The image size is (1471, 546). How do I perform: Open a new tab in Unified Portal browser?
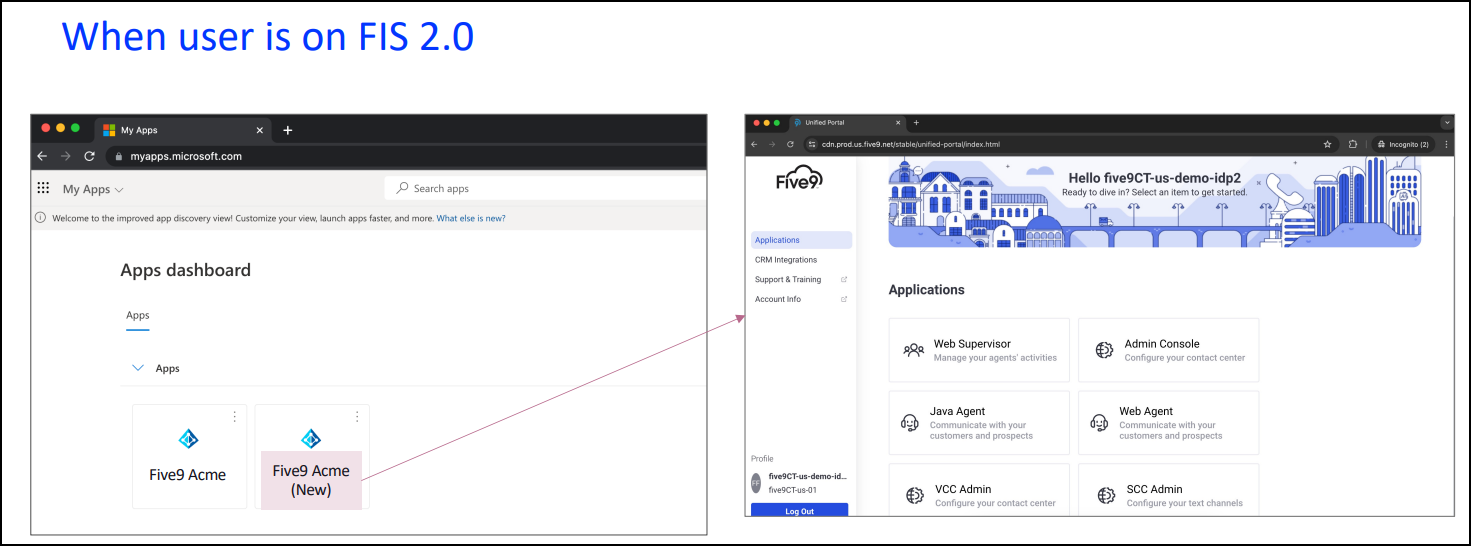(916, 122)
